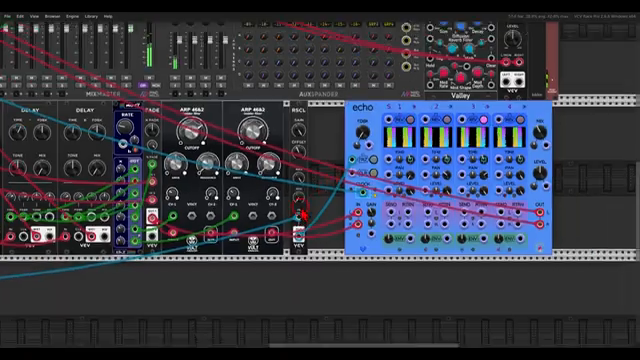Expand echo channel 2 arrow
Screen dimensions: 640x360
tap(451, 107)
